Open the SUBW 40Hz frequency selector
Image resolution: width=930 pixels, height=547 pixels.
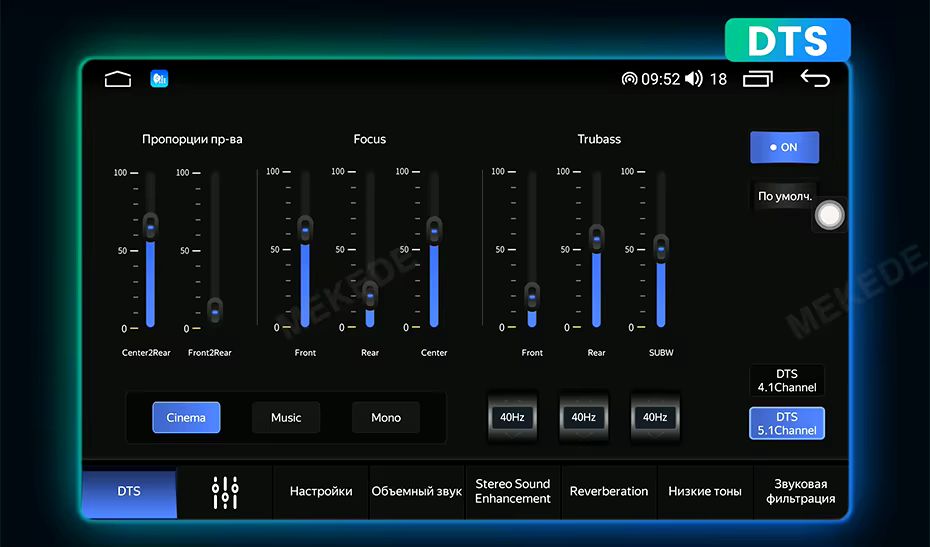tap(655, 417)
